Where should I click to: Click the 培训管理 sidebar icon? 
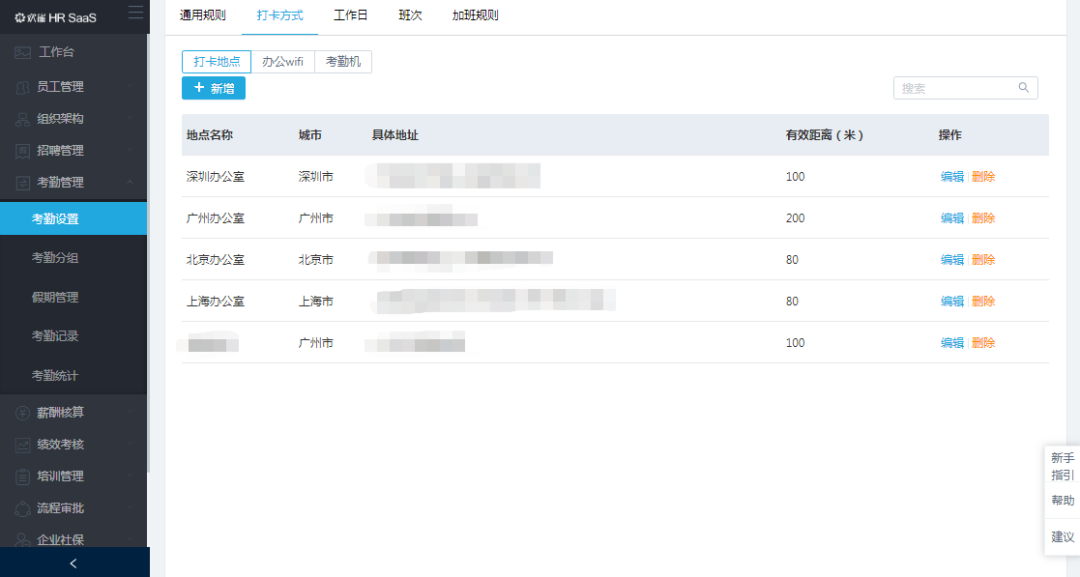coord(22,476)
